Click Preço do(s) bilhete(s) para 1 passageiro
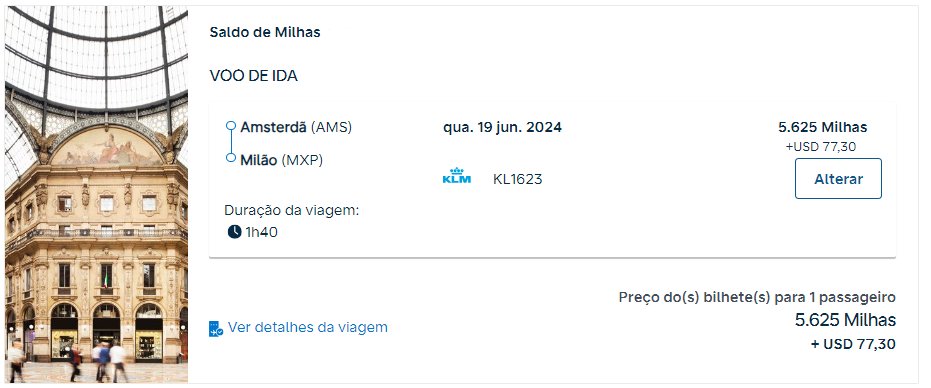Image resolution: width=931 pixels, height=388 pixels. [757, 297]
